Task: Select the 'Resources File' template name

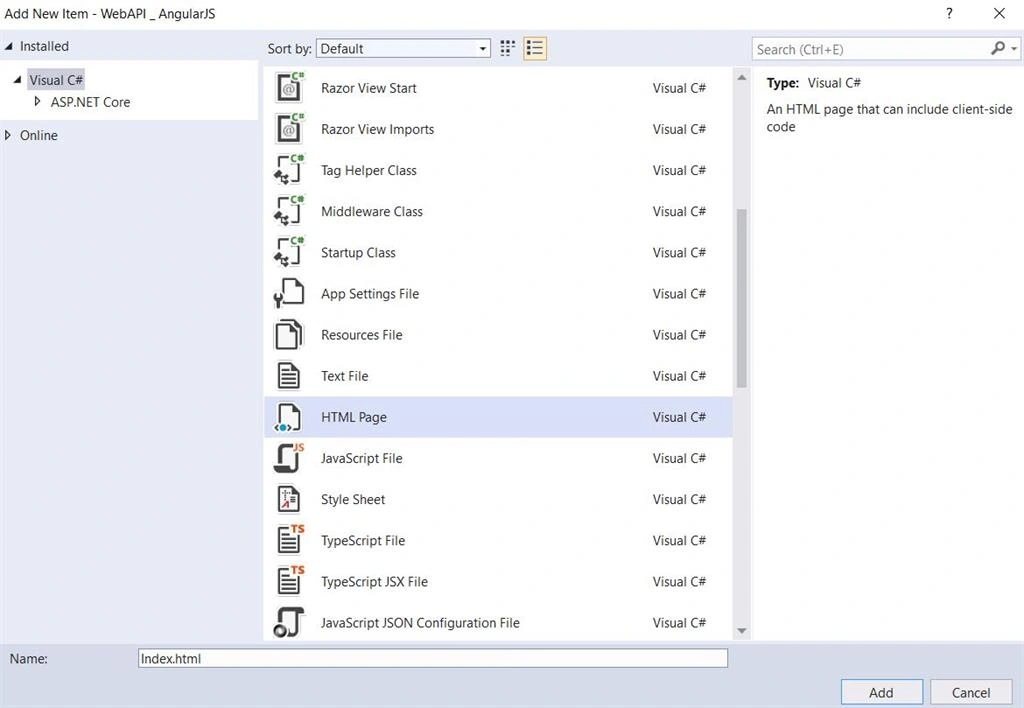Action: click(361, 335)
